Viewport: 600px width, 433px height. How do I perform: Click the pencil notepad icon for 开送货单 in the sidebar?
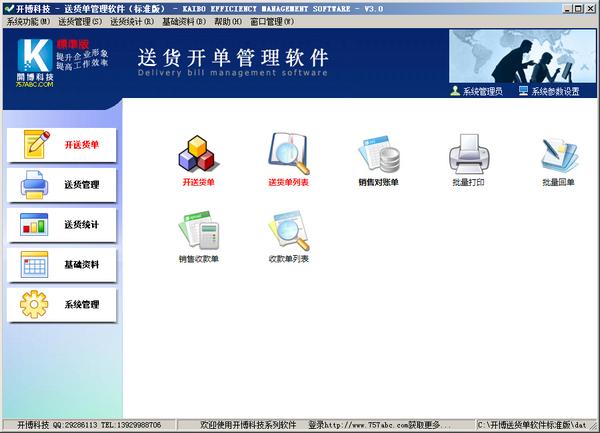[36, 144]
